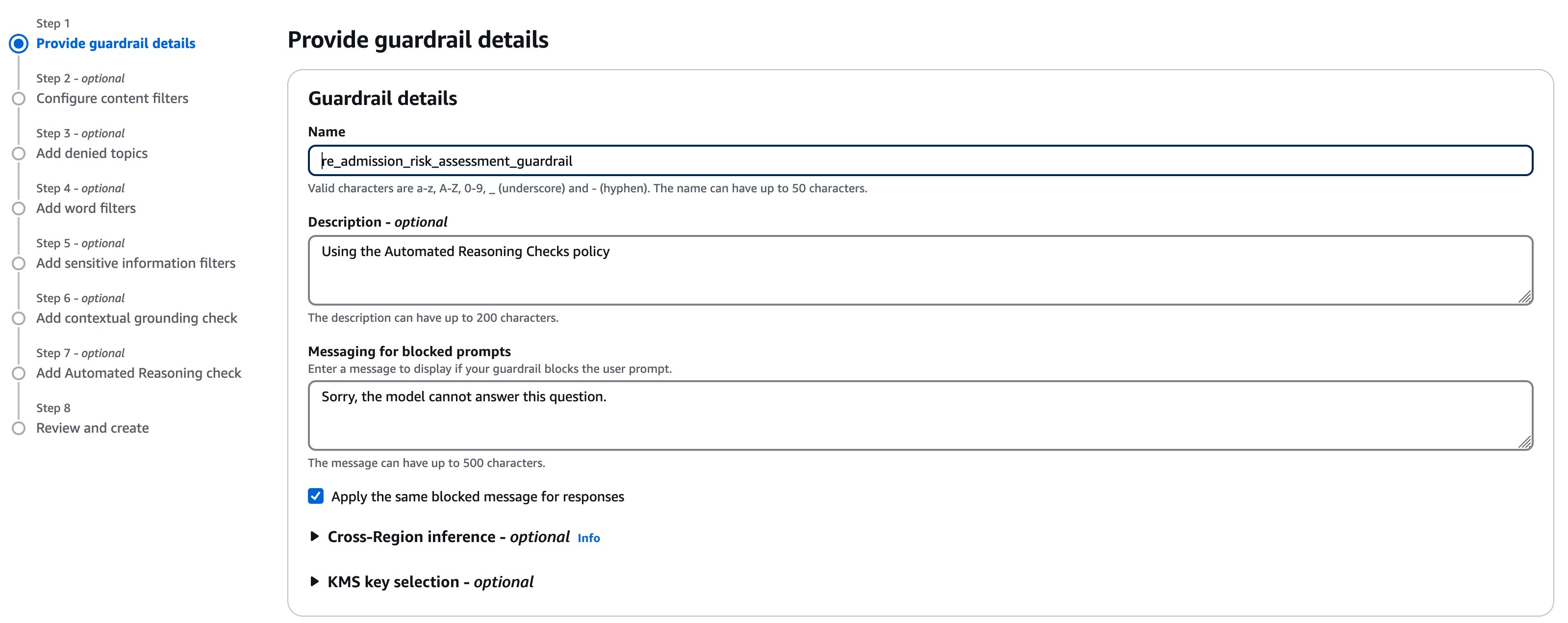Image resolution: width=1568 pixels, height=623 pixels.
Task: Click the Description box resize handle
Action: click(1525, 297)
